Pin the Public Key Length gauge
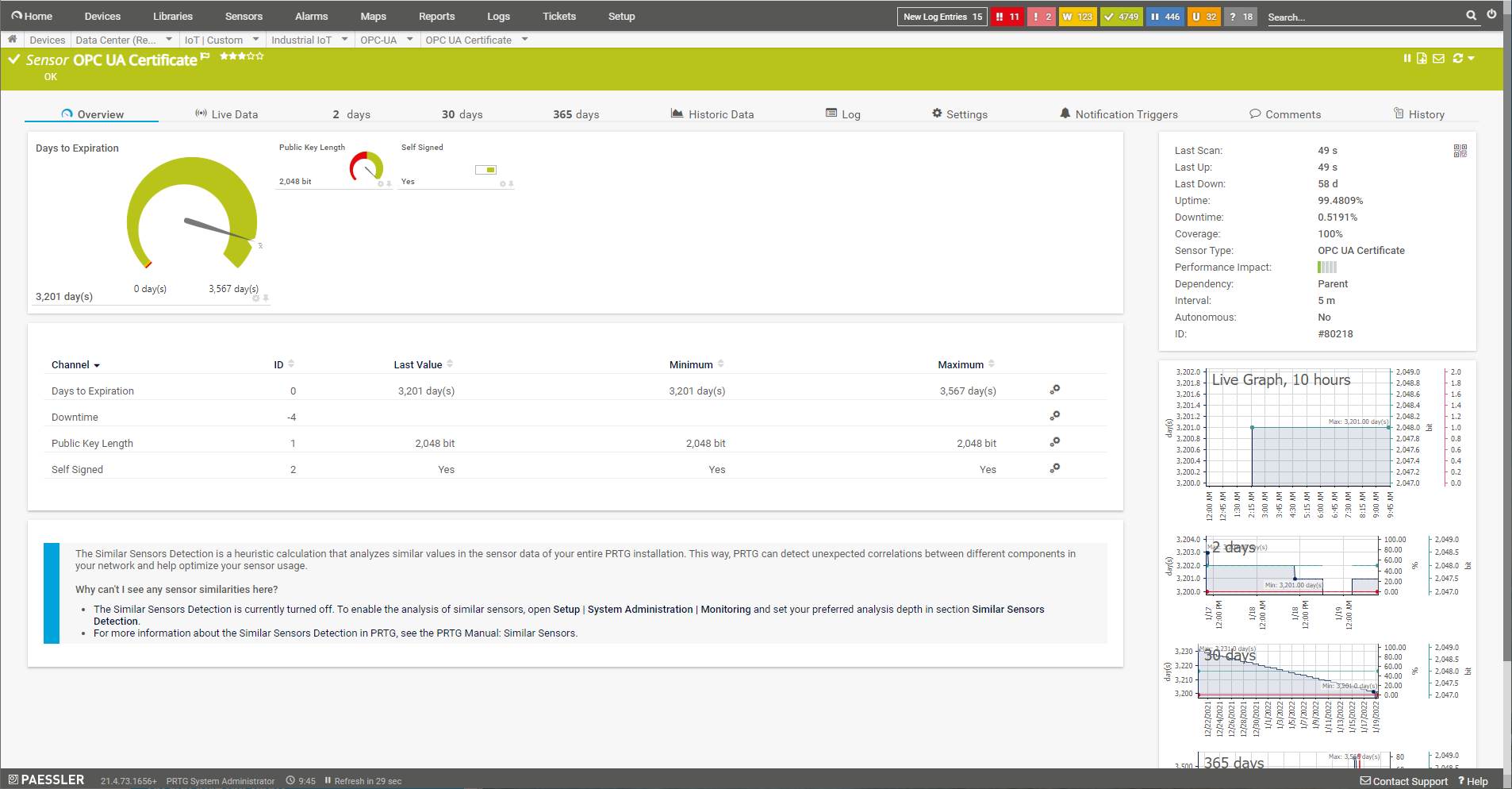The width and height of the screenshot is (1512, 789). click(389, 184)
